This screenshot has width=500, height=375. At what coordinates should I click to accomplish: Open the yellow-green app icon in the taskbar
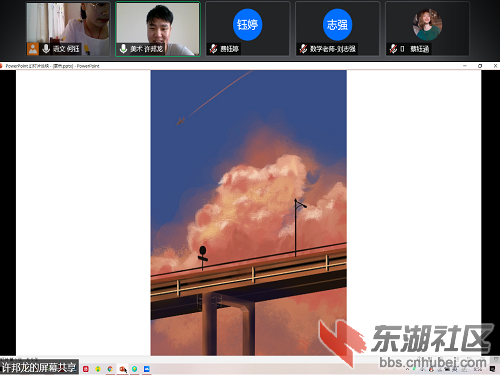98,369
